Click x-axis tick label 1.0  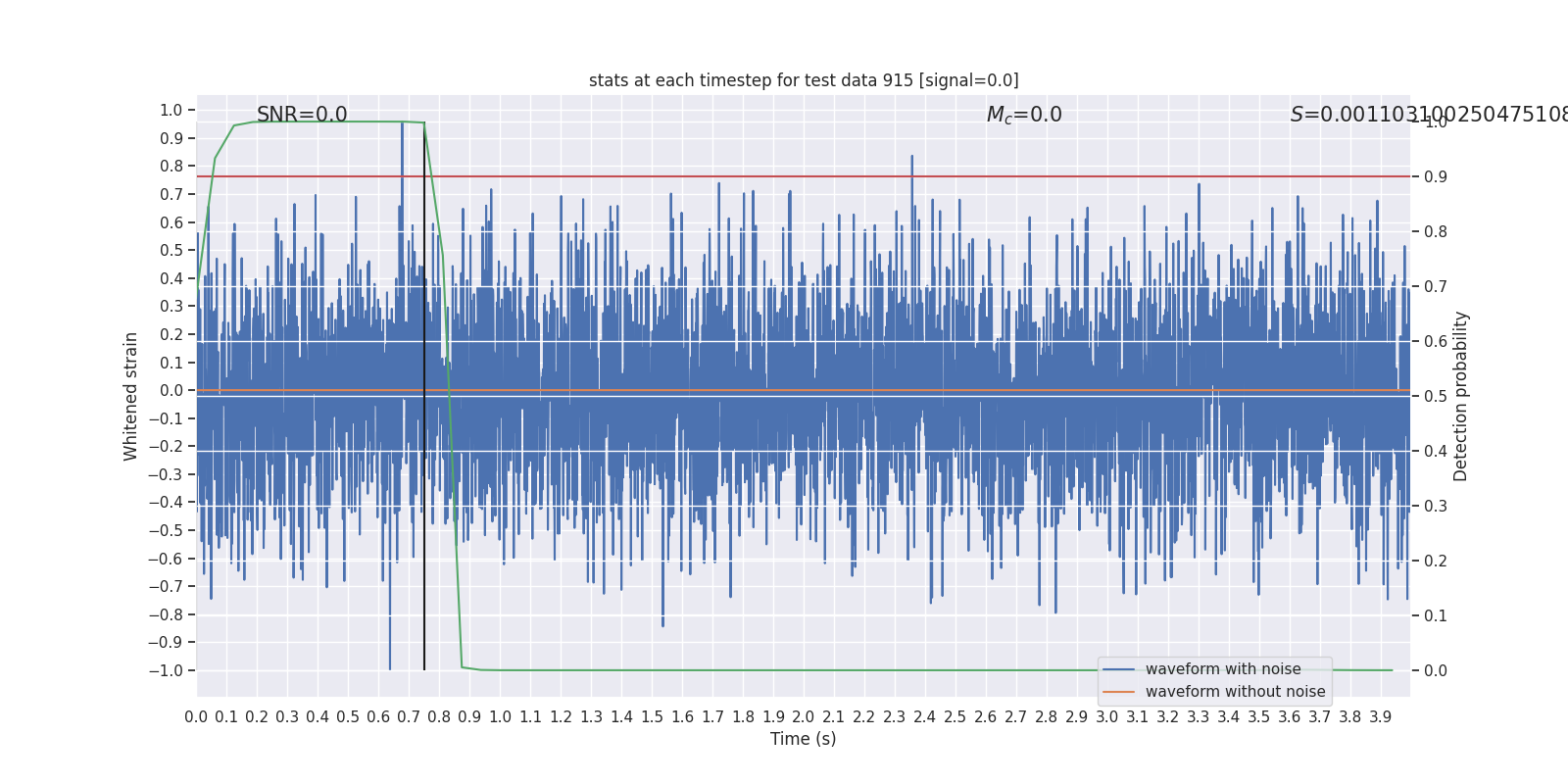[x=500, y=717]
